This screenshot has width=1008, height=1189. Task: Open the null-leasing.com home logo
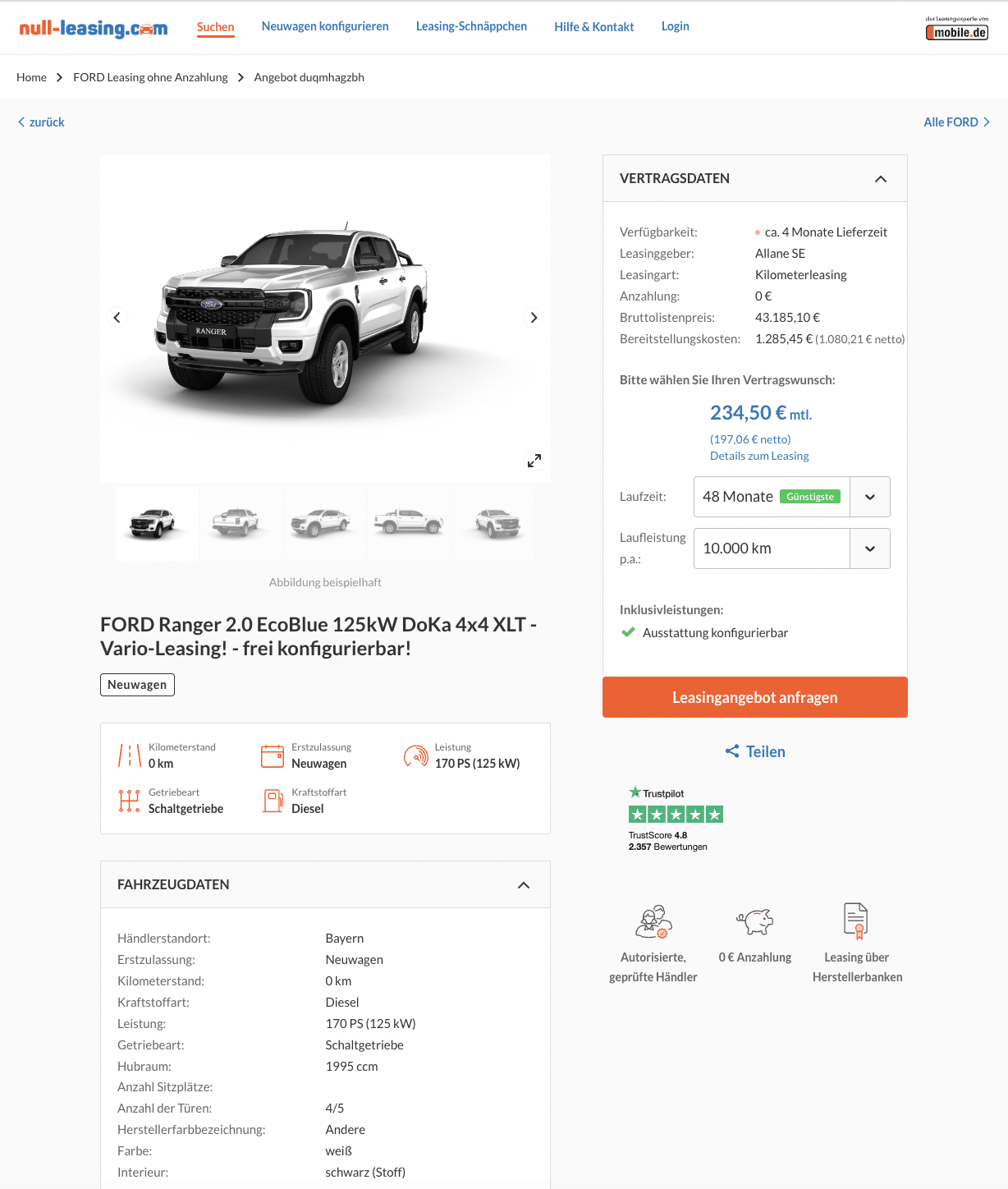point(94,29)
